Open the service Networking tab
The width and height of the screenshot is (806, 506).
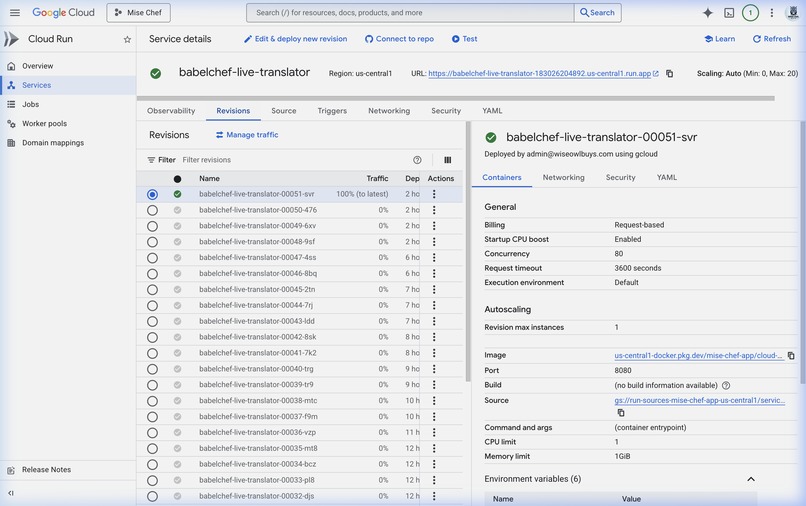(x=389, y=111)
